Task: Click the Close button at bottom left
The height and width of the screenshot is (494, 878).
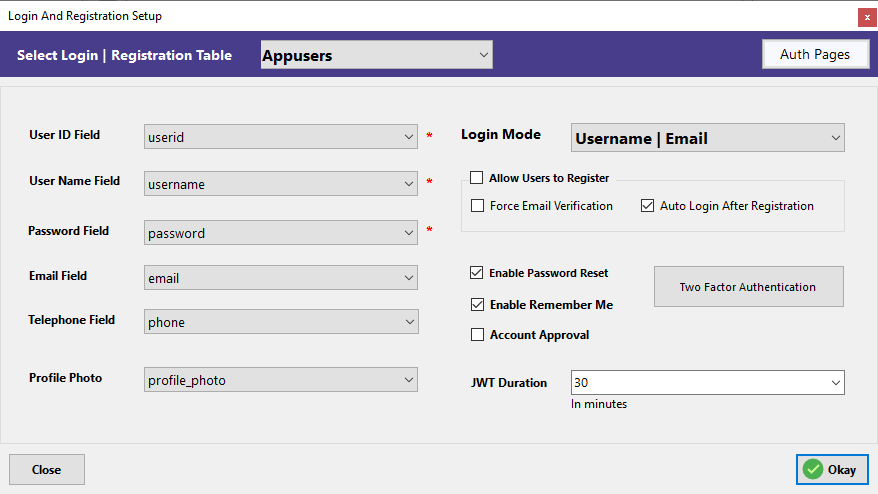Action: (47, 469)
